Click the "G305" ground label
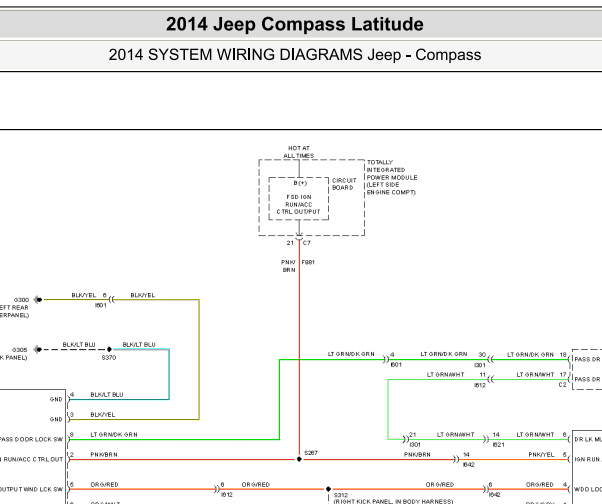 (x=20, y=350)
